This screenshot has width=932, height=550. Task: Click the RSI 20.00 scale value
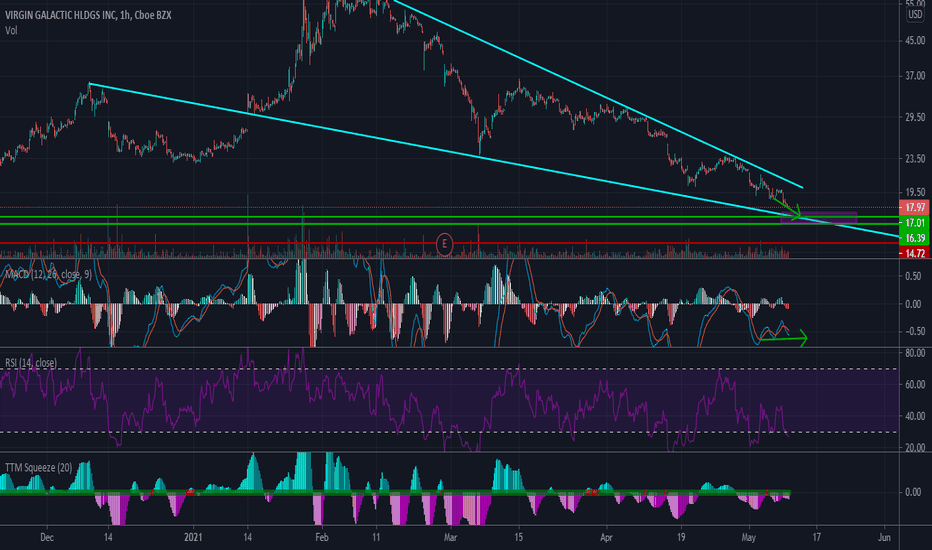915,448
